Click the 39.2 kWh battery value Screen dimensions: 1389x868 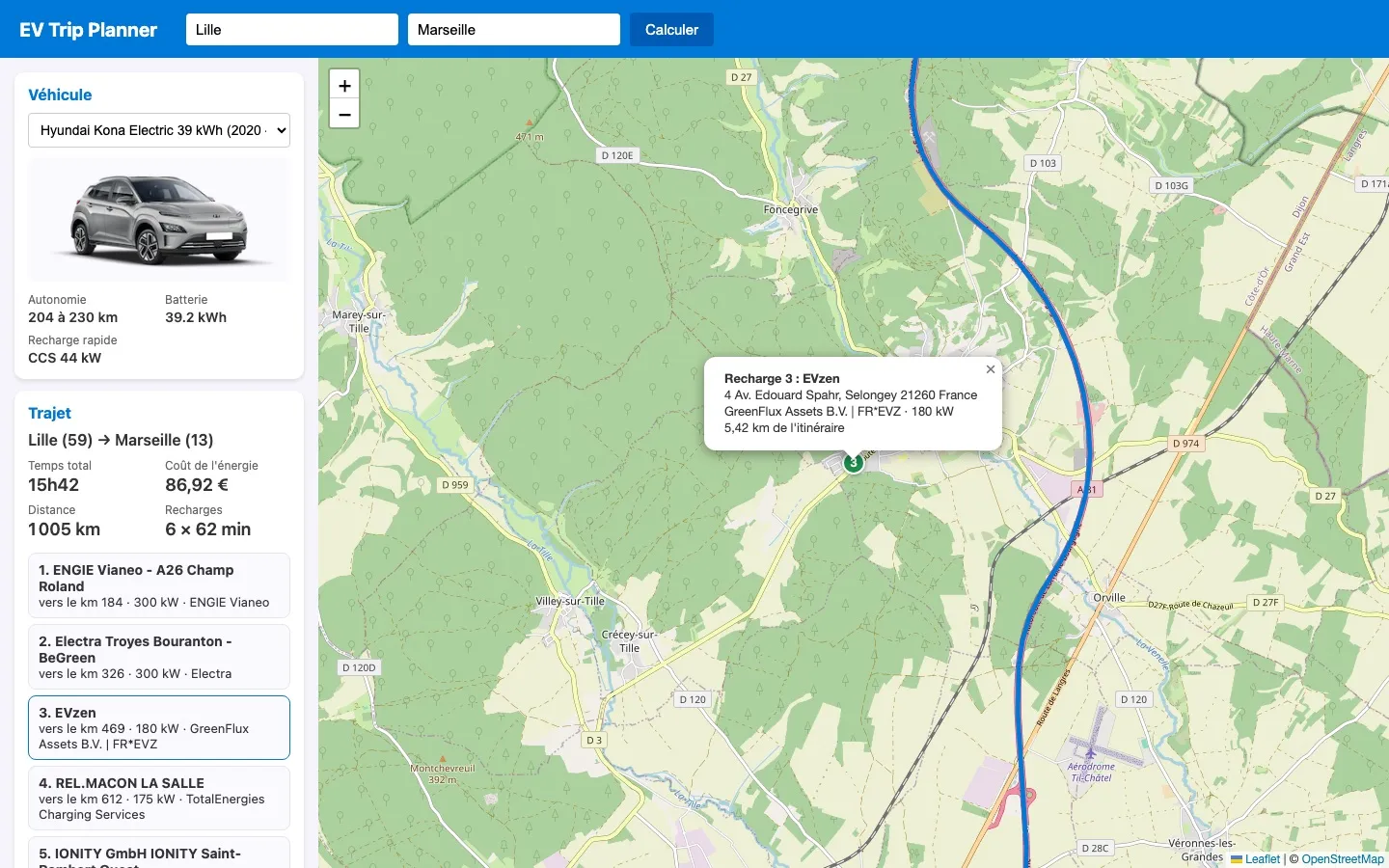click(196, 317)
